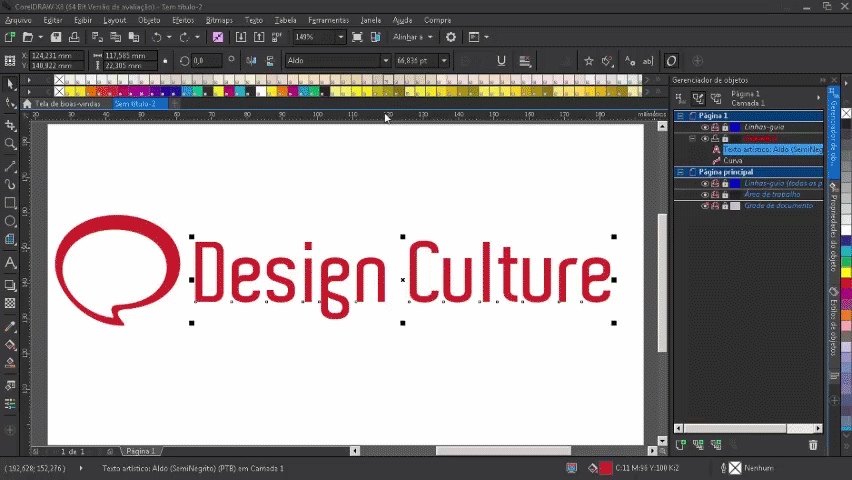This screenshot has width=852, height=480.
Task: Toggle visibility of Área de trabalho layer
Action: 704,194
